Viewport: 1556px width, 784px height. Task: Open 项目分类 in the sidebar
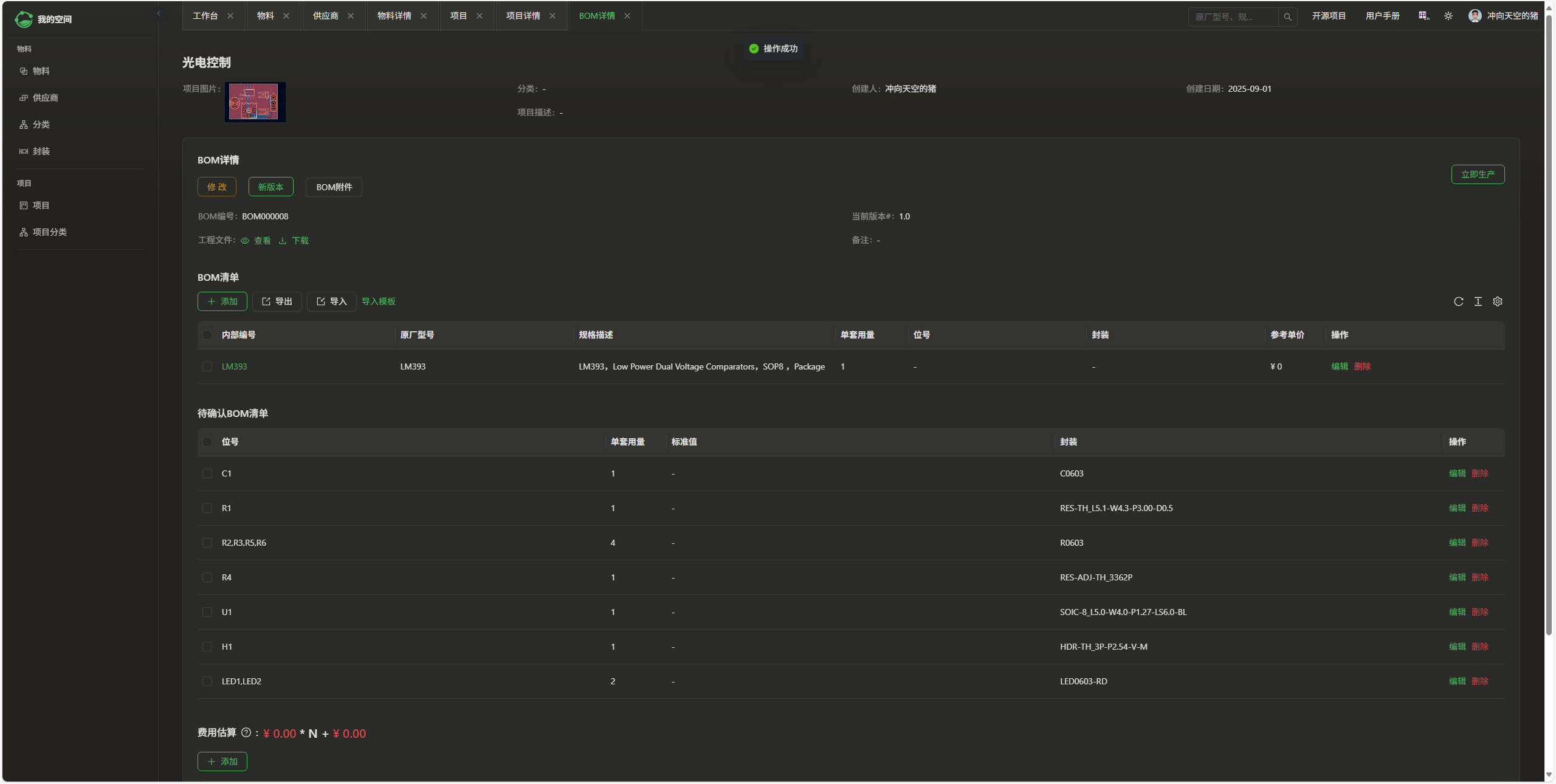click(50, 232)
